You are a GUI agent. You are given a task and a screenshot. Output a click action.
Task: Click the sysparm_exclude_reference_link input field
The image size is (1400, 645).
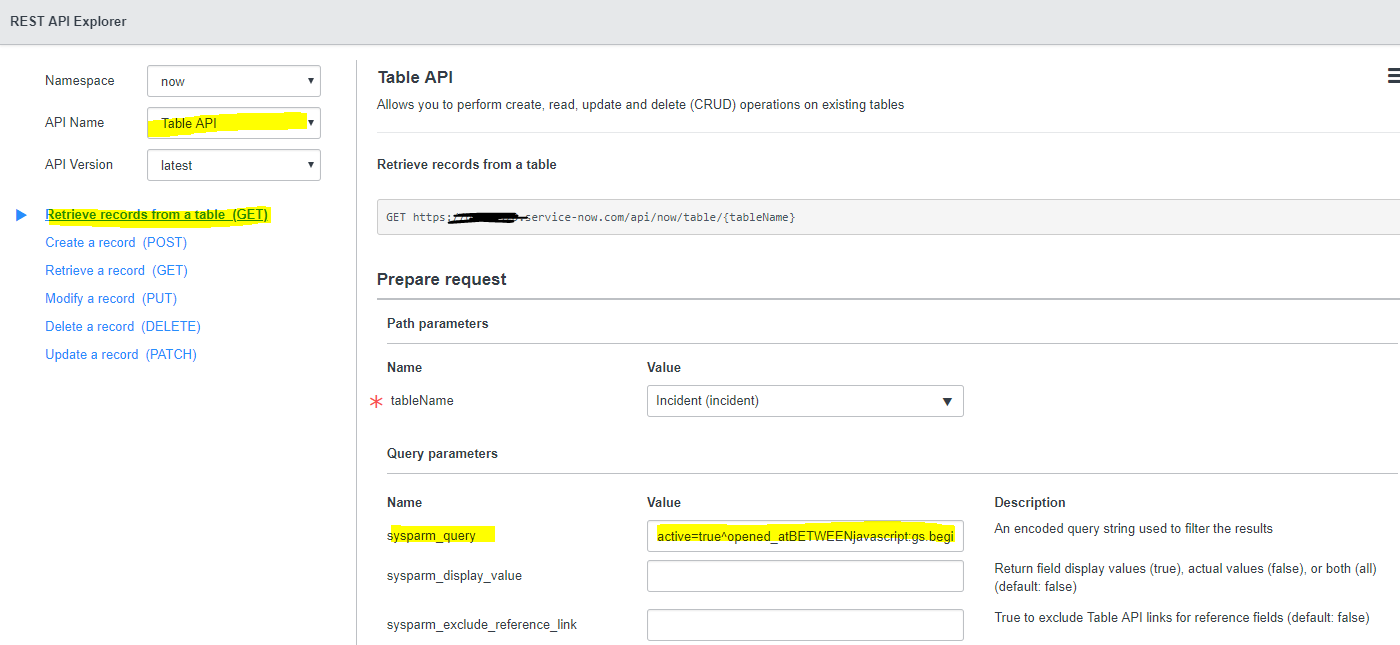pos(805,625)
